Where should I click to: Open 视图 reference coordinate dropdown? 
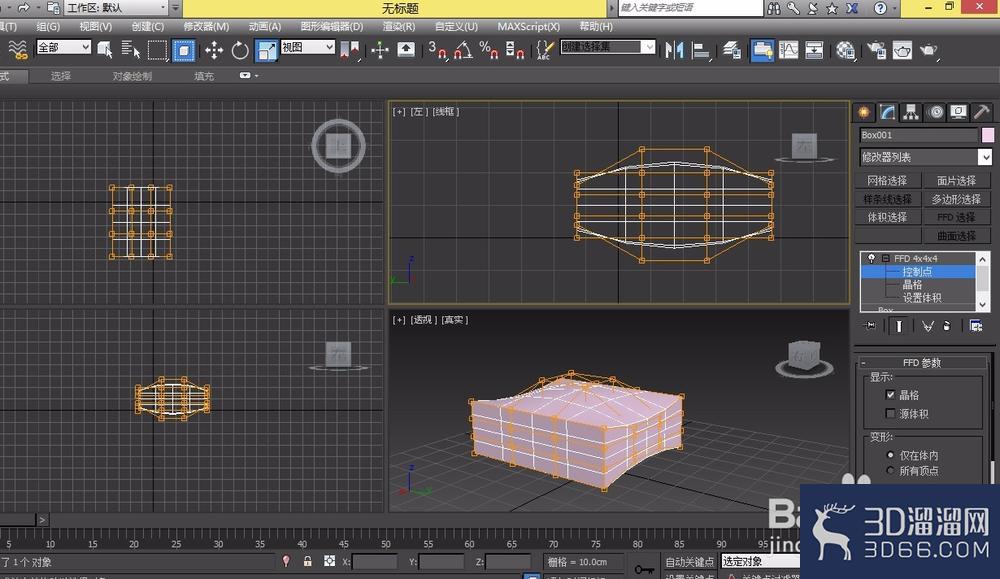(307, 47)
